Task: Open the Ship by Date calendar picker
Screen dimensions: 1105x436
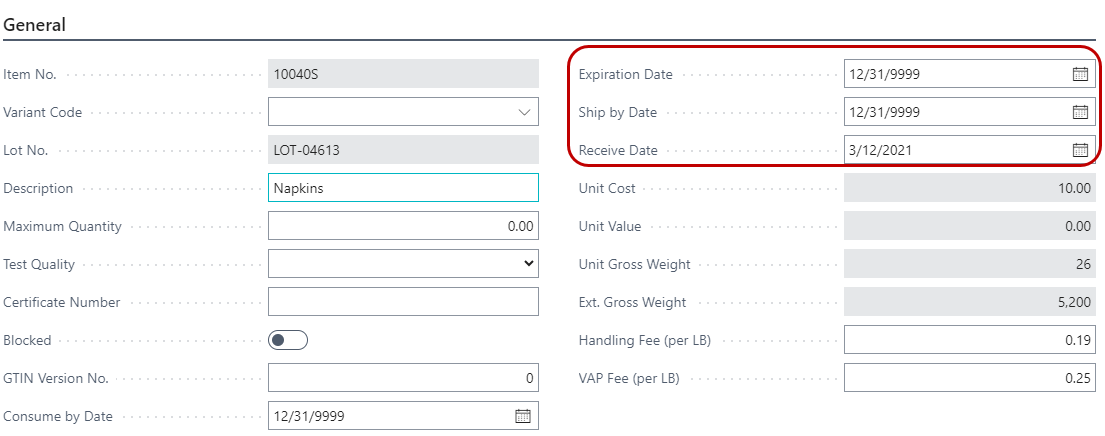Action: (1080, 112)
